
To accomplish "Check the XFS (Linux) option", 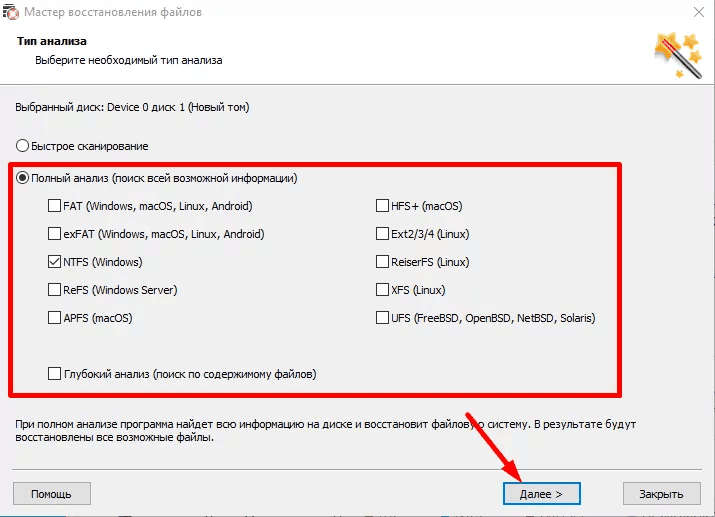I will point(382,291).
